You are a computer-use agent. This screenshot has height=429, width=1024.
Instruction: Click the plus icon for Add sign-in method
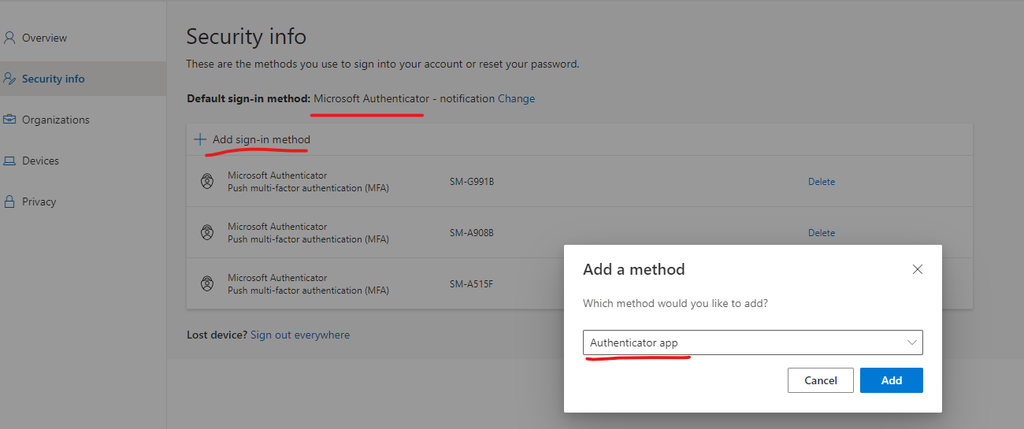tap(200, 139)
